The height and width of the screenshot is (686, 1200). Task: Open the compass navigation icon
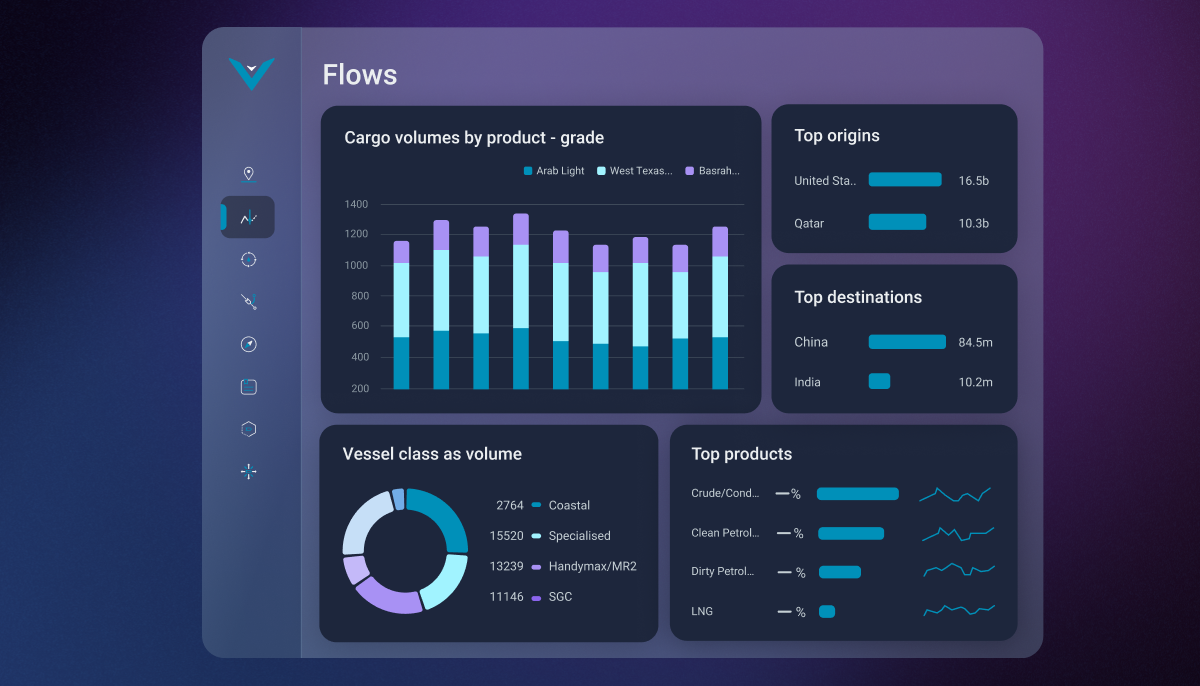(x=248, y=344)
